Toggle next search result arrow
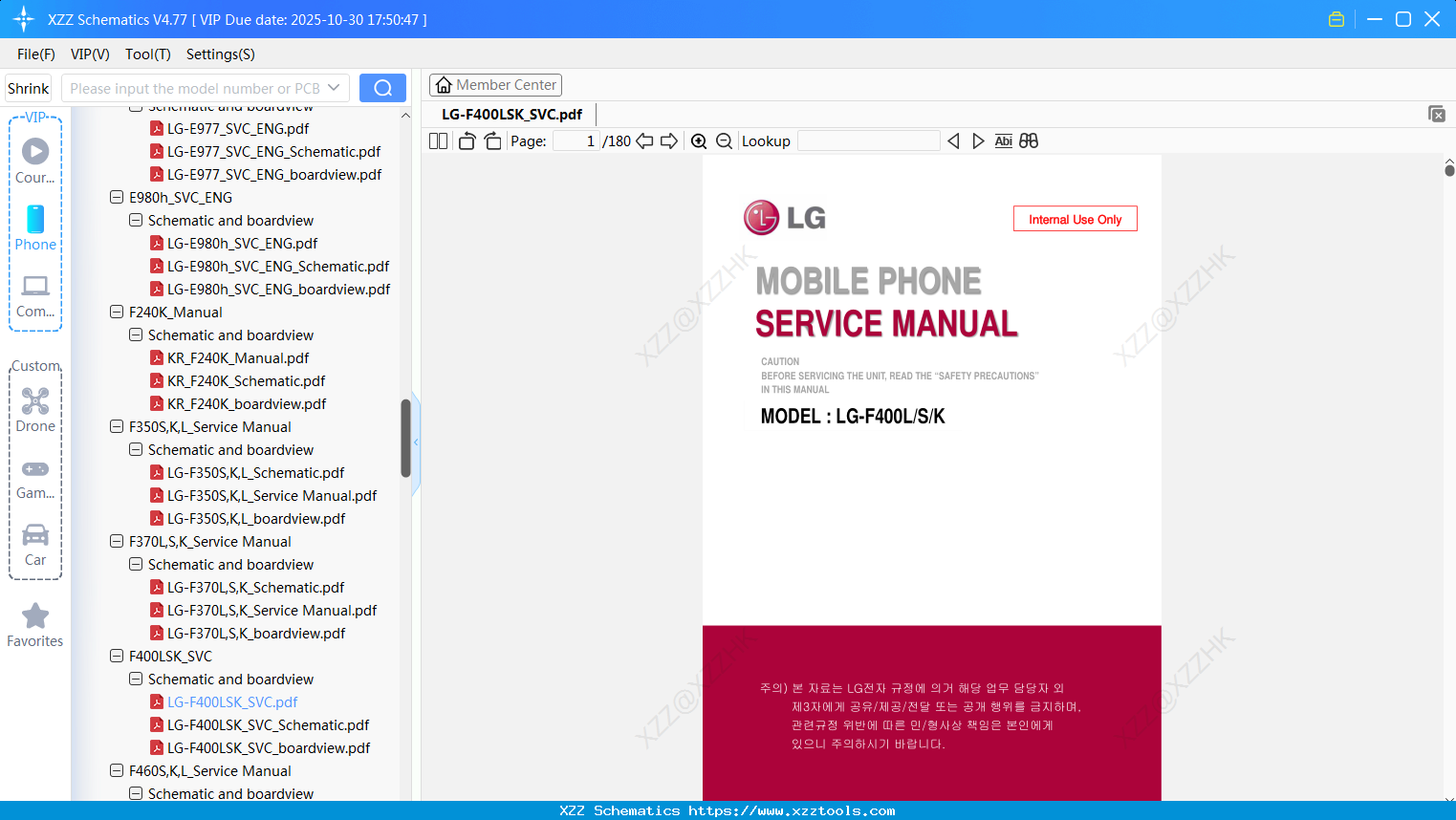Viewport: 1456px width, 820px height. coord(978,140)
